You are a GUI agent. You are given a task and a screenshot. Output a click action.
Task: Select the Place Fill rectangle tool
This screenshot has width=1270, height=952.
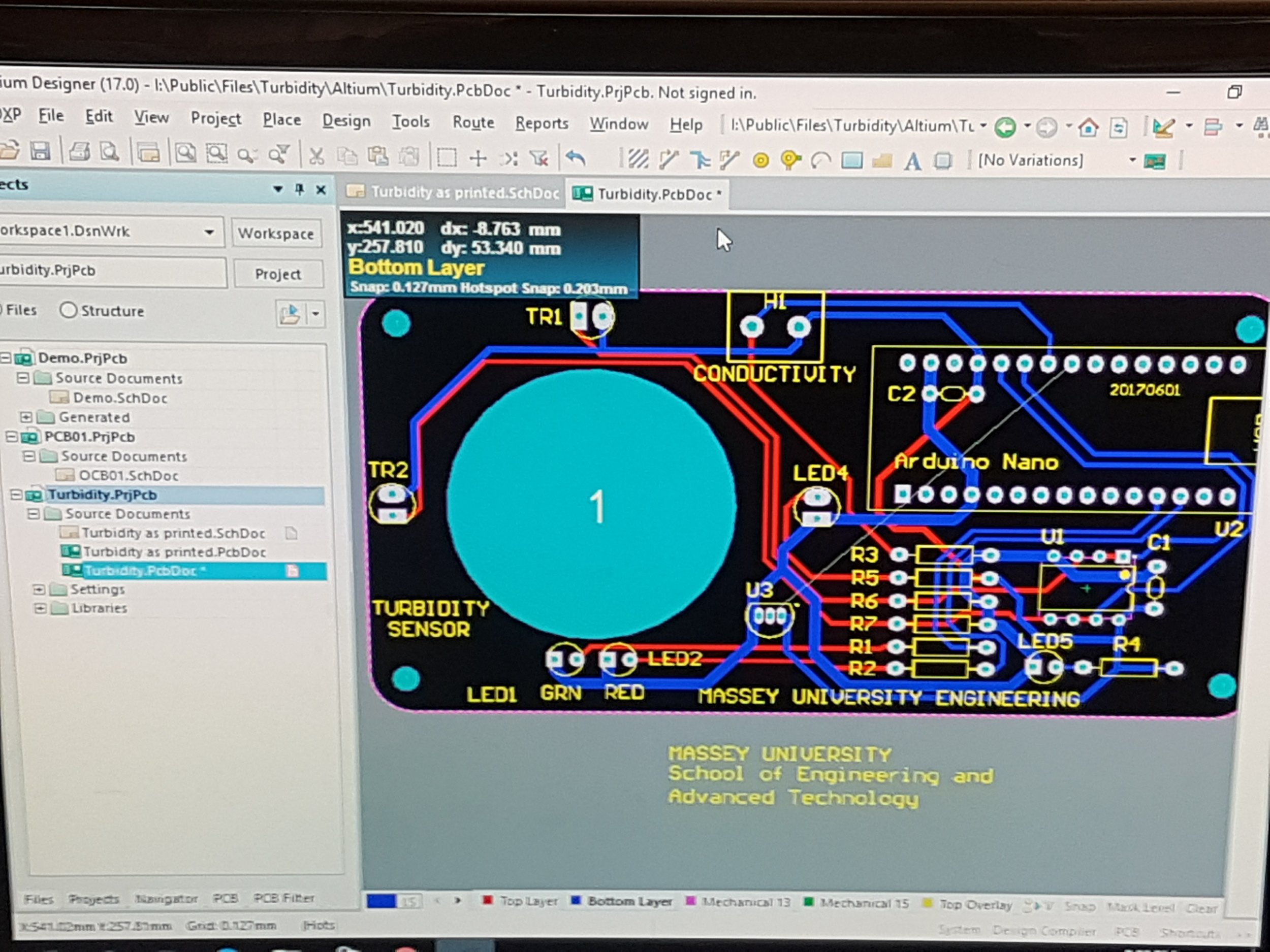coord(852,160)
